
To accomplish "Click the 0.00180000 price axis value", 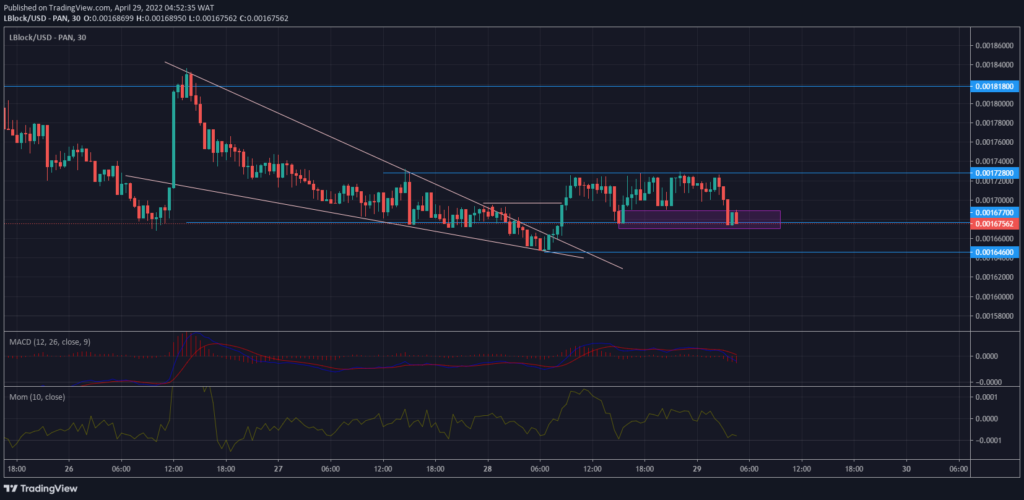I will 995,104.
